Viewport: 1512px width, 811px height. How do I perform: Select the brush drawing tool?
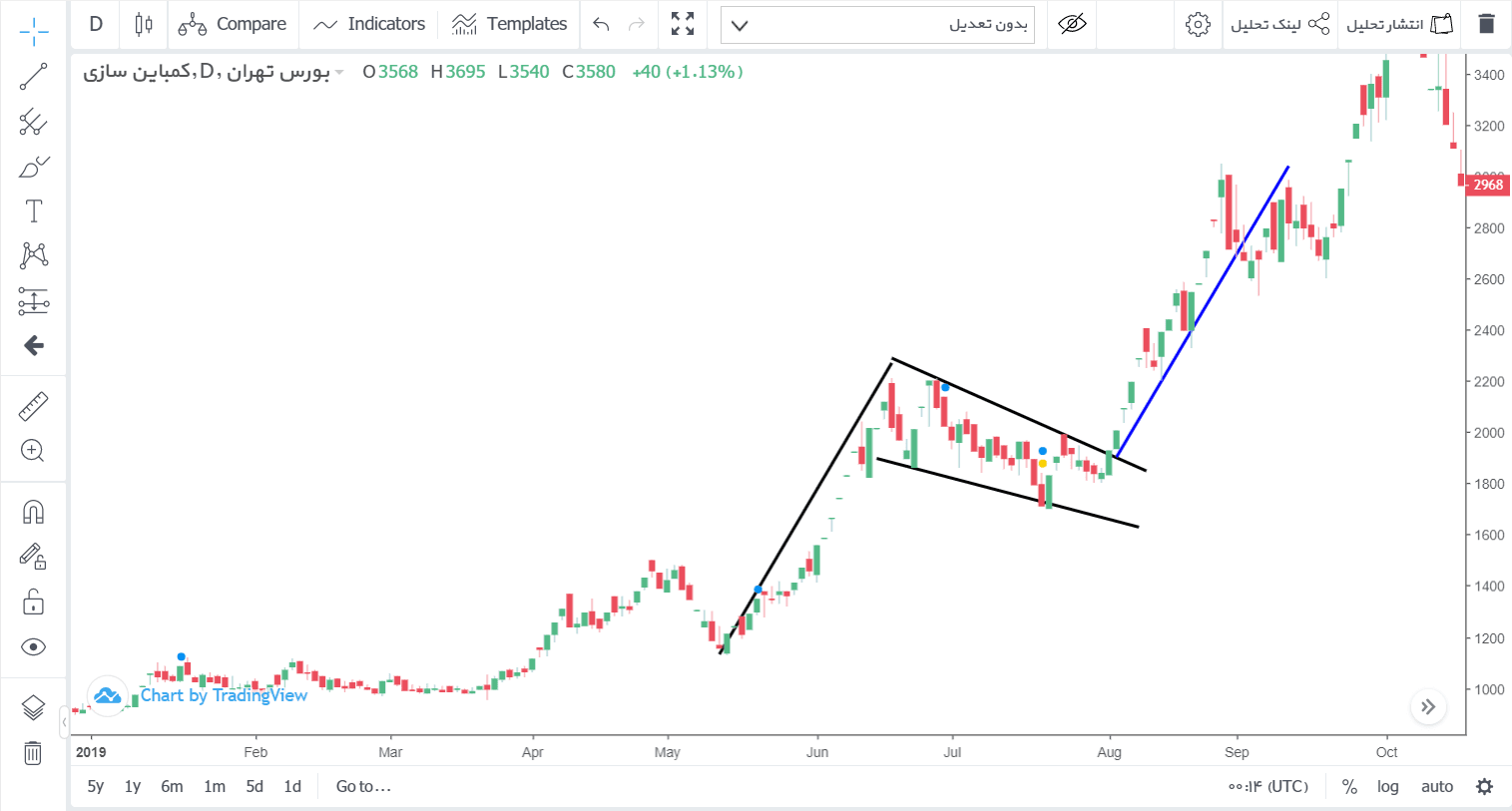pyautogui.click(x=33, y=167)
